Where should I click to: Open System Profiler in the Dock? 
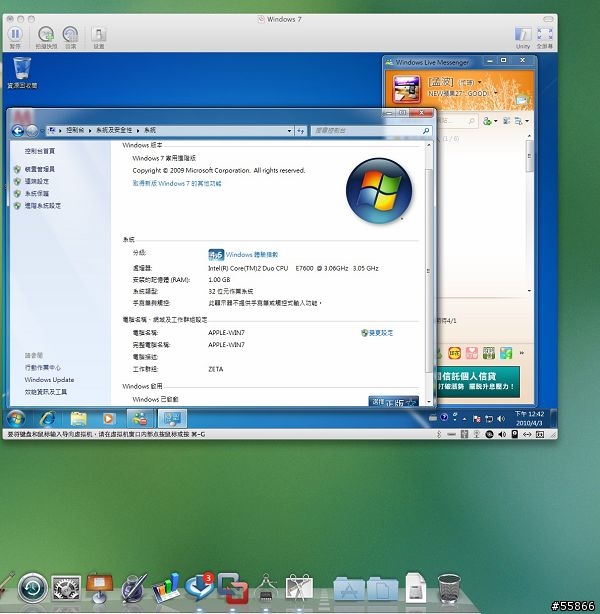(x=266, y=588)
